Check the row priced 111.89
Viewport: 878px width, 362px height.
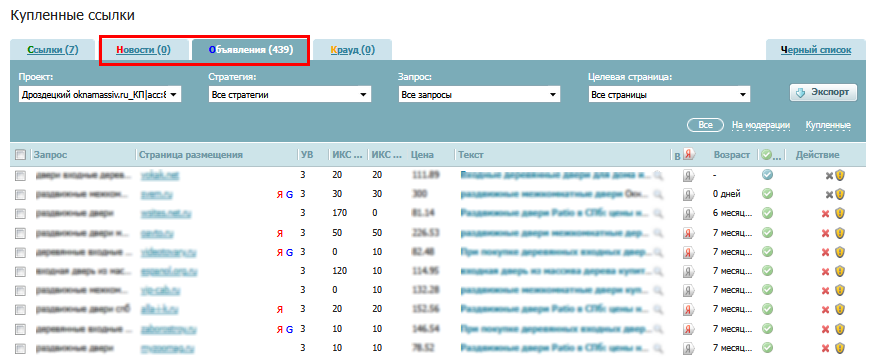click(20, 175)
